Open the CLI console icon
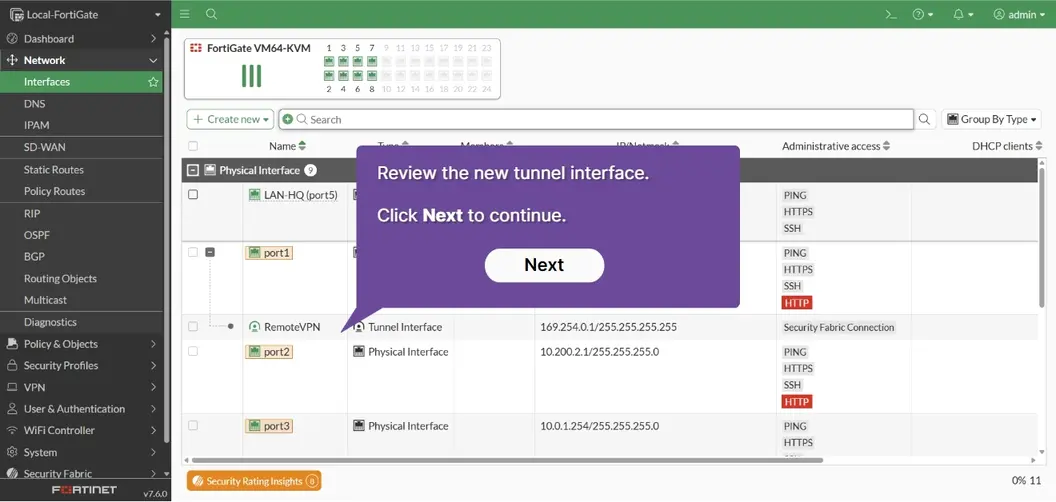This screenshot has height=502, width=1056. (890, 14)
